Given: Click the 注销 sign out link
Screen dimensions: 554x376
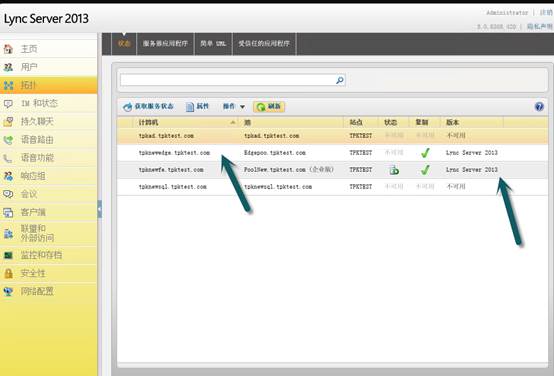Looking at the screenshot, I should click(546, 13).
